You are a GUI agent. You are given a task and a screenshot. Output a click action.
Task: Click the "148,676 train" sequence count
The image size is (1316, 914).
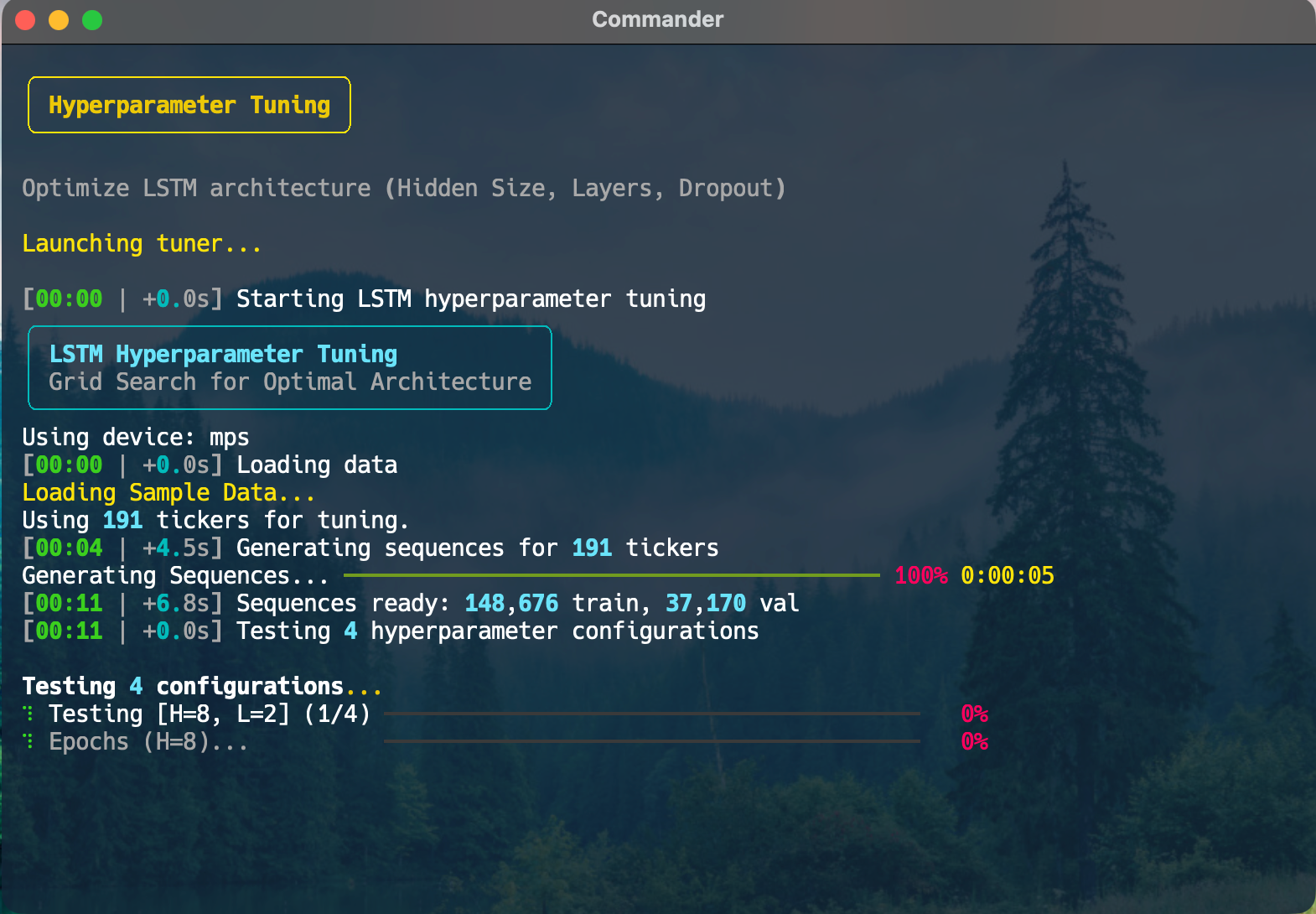[552, 603]
